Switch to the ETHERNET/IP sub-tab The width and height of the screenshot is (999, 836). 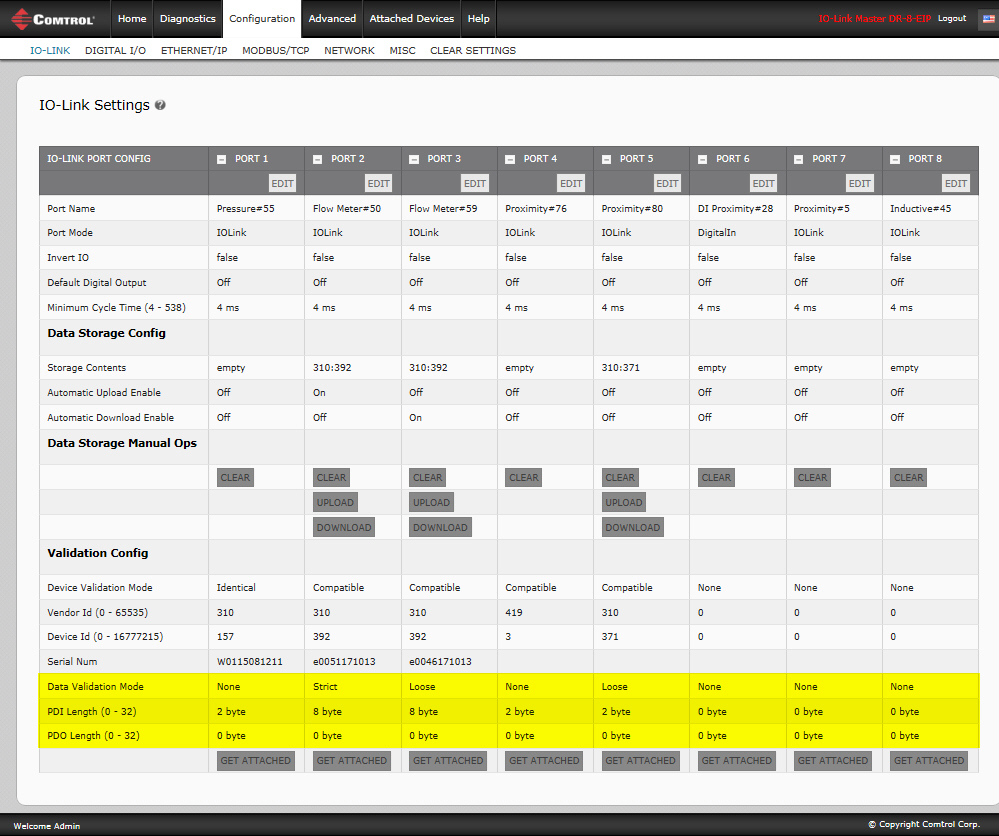[194, 50]
